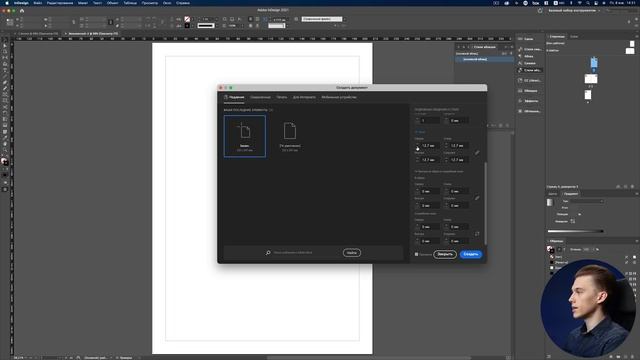Image resolution: width=640 pixels, height=360 pixels.
Task: Switch to Цвета tab beside Градиент
Action: pos(553,194)
